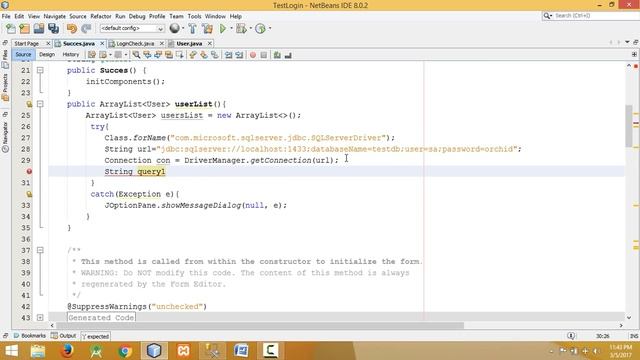The height and width of the screenshot is (360, 640).
Task: Stop macro recording with square icon
Action: tap(264, 55)
